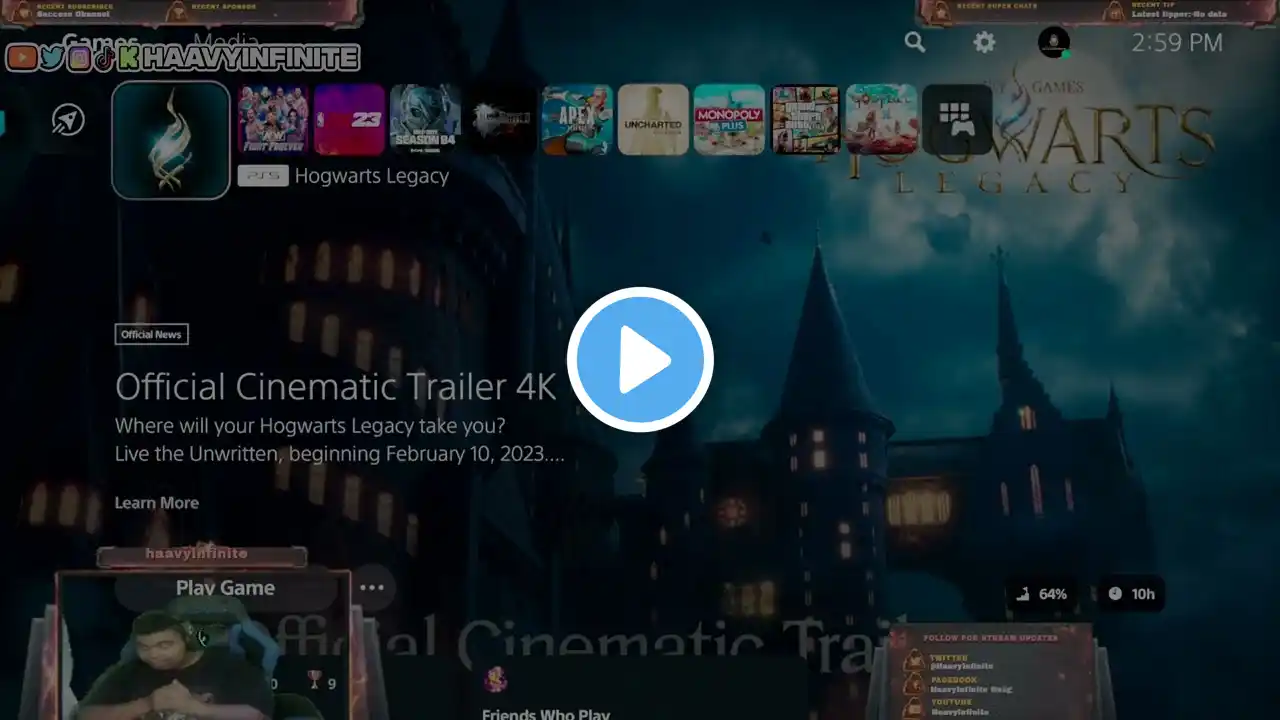Choose the Season 04 game tile
Viewport: 1280px width, 720px height.
pyautogui.click(x=426, y=120)
